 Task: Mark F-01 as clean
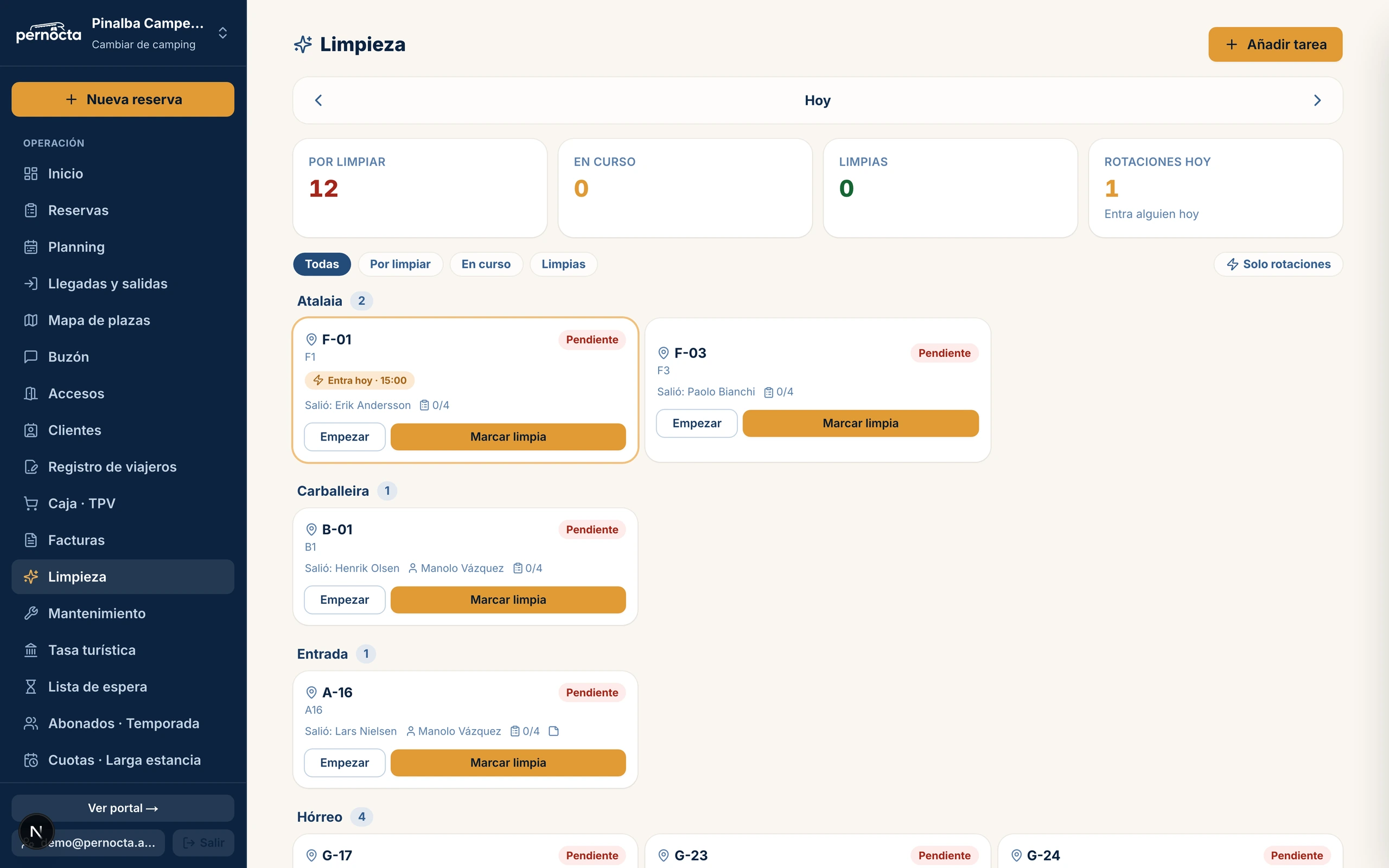pyautogui.click(x=508, y=437)
